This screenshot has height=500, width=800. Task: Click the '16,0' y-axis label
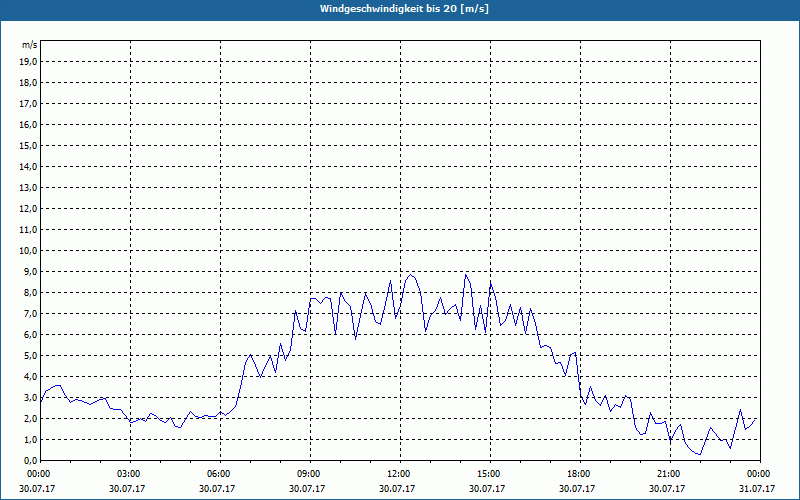(x=28, y=124)
